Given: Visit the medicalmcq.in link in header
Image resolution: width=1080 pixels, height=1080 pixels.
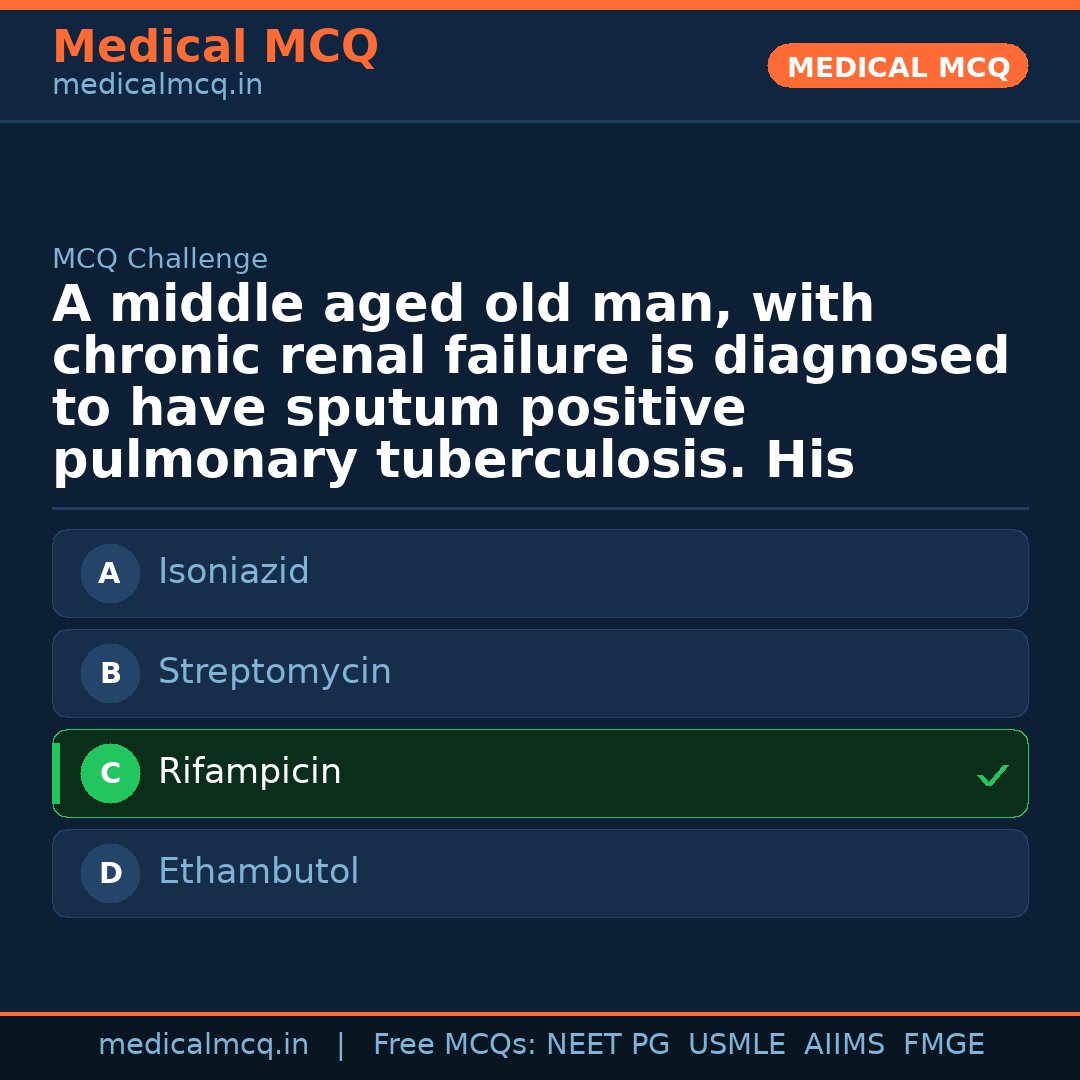Looking at the screenshot, I should (x=157, y=86).
